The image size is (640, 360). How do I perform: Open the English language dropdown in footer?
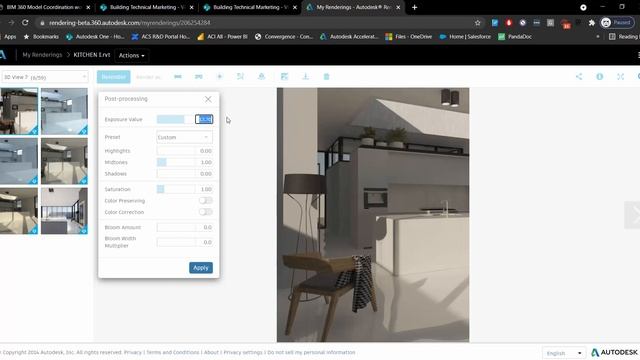point(564,353)
